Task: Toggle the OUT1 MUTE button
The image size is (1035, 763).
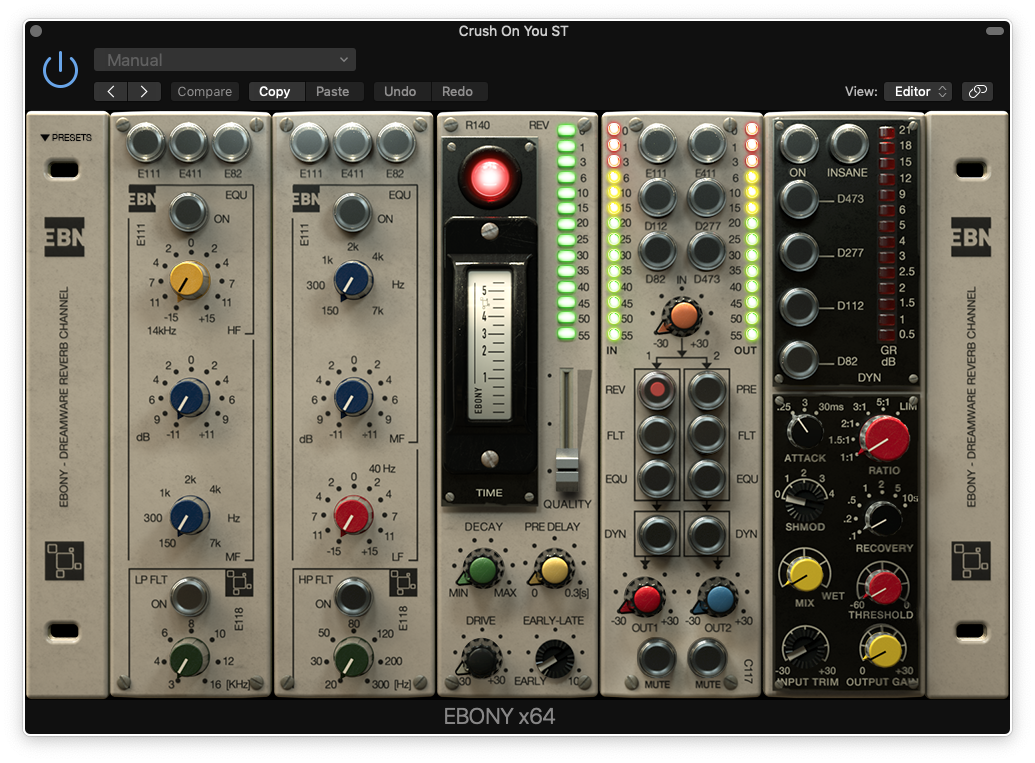Action: click(x=657, y=657)
